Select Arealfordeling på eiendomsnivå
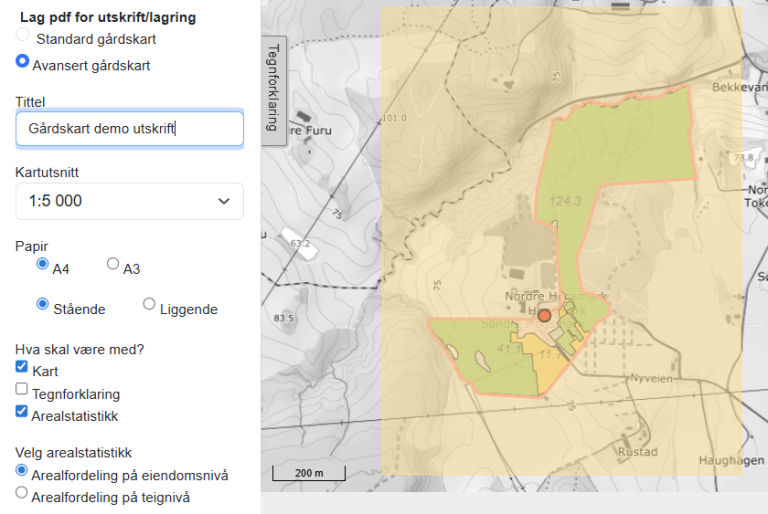Viewport: 768px width, 514px height. point(22,470)
